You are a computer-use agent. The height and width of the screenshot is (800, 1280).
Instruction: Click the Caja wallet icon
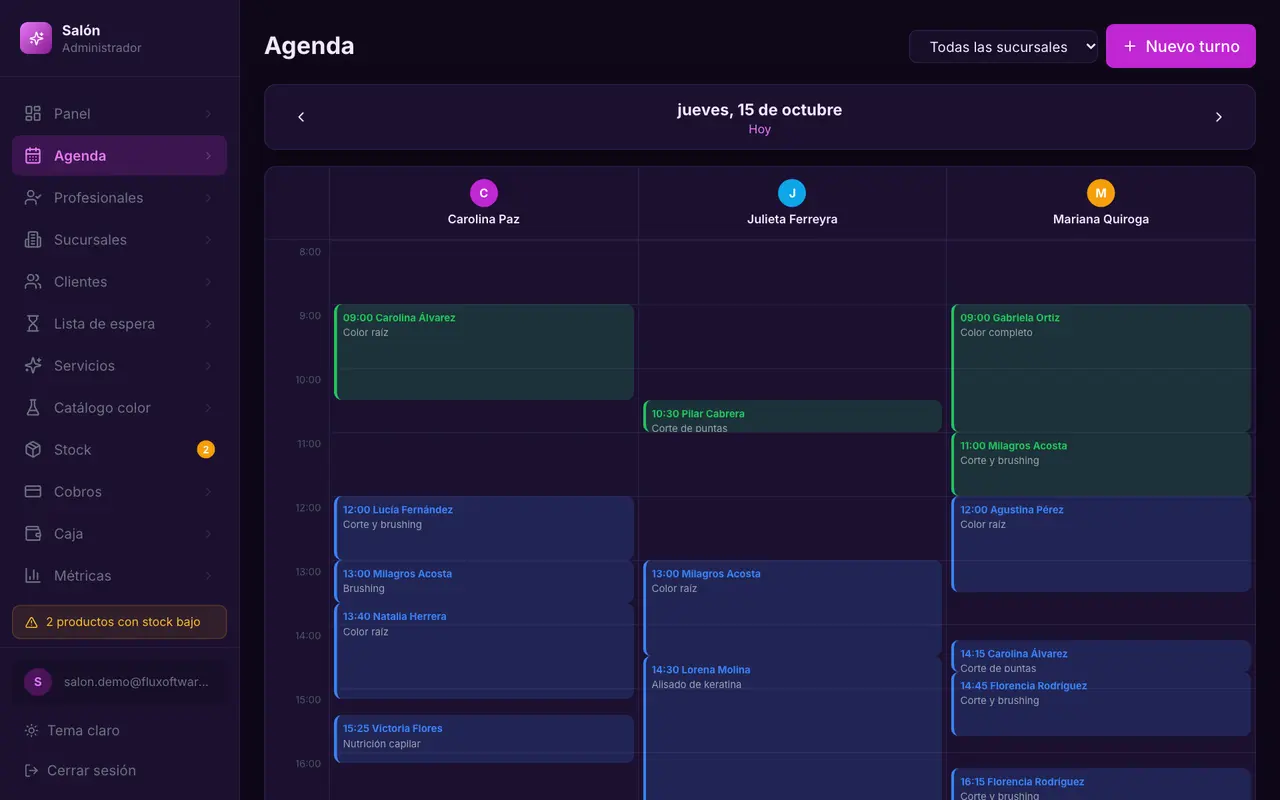(x=33, y=534)
